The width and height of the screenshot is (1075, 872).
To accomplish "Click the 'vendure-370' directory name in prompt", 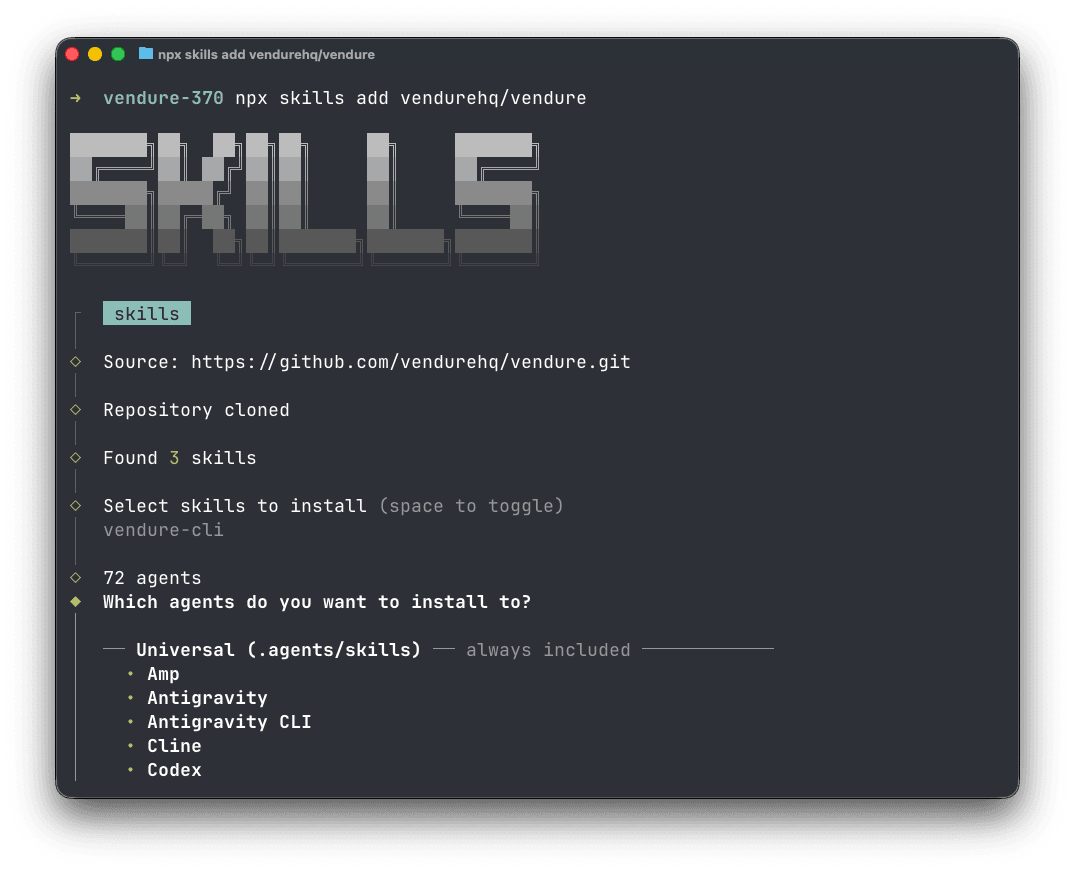I will click(x=163, y=98).
